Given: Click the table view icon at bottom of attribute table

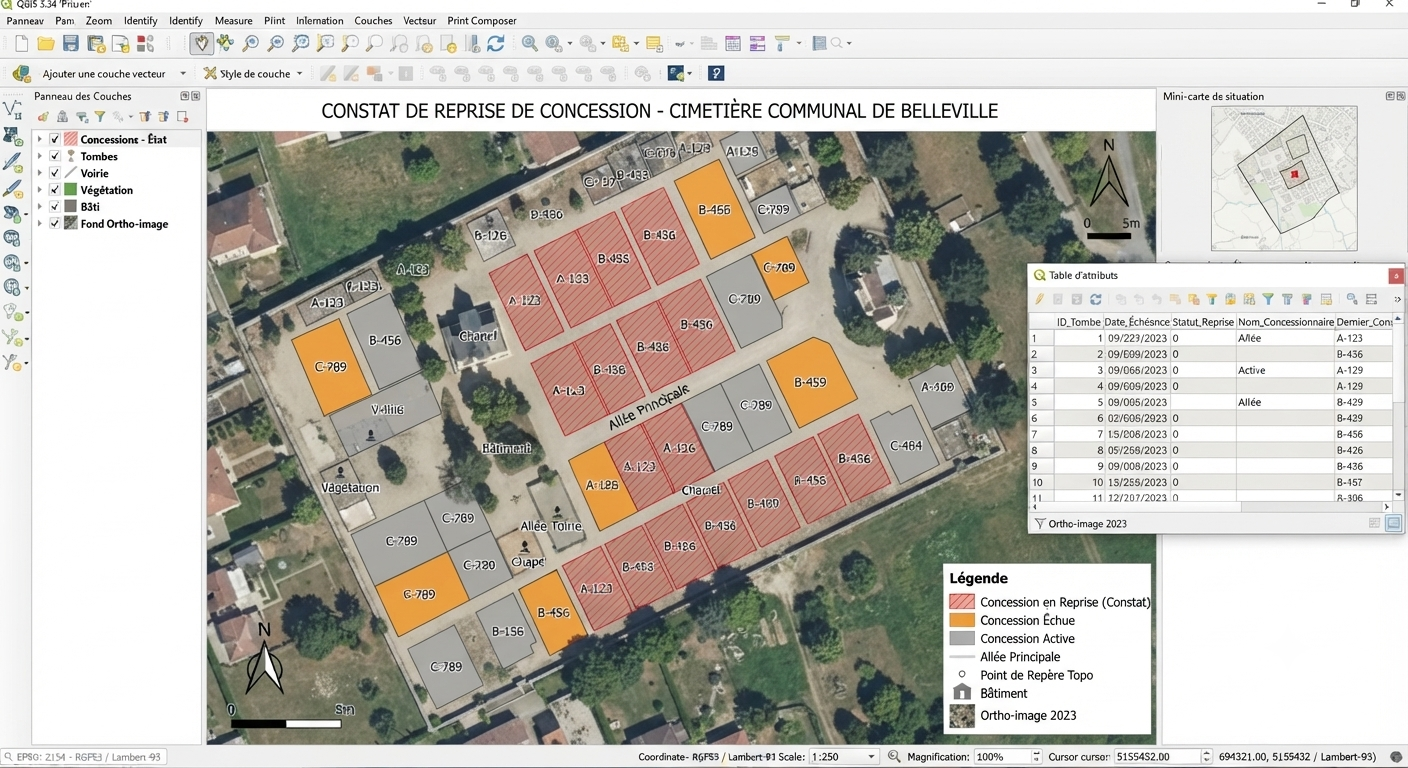Looking at the screenshot, I should 1394,523.
